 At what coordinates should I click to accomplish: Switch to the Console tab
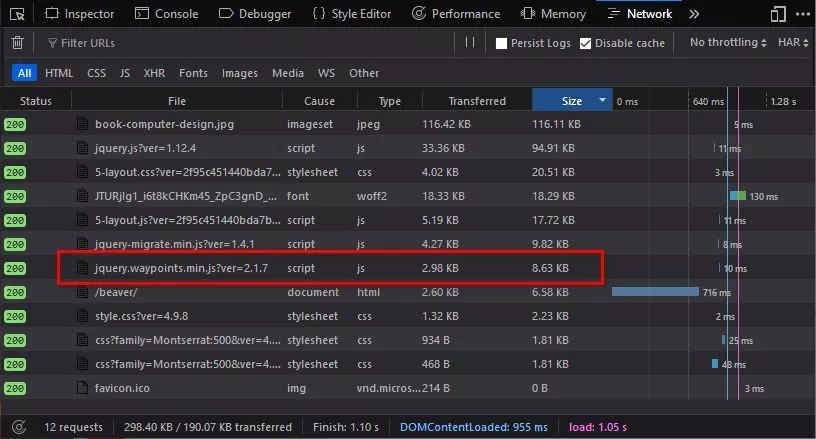point(166,14)
